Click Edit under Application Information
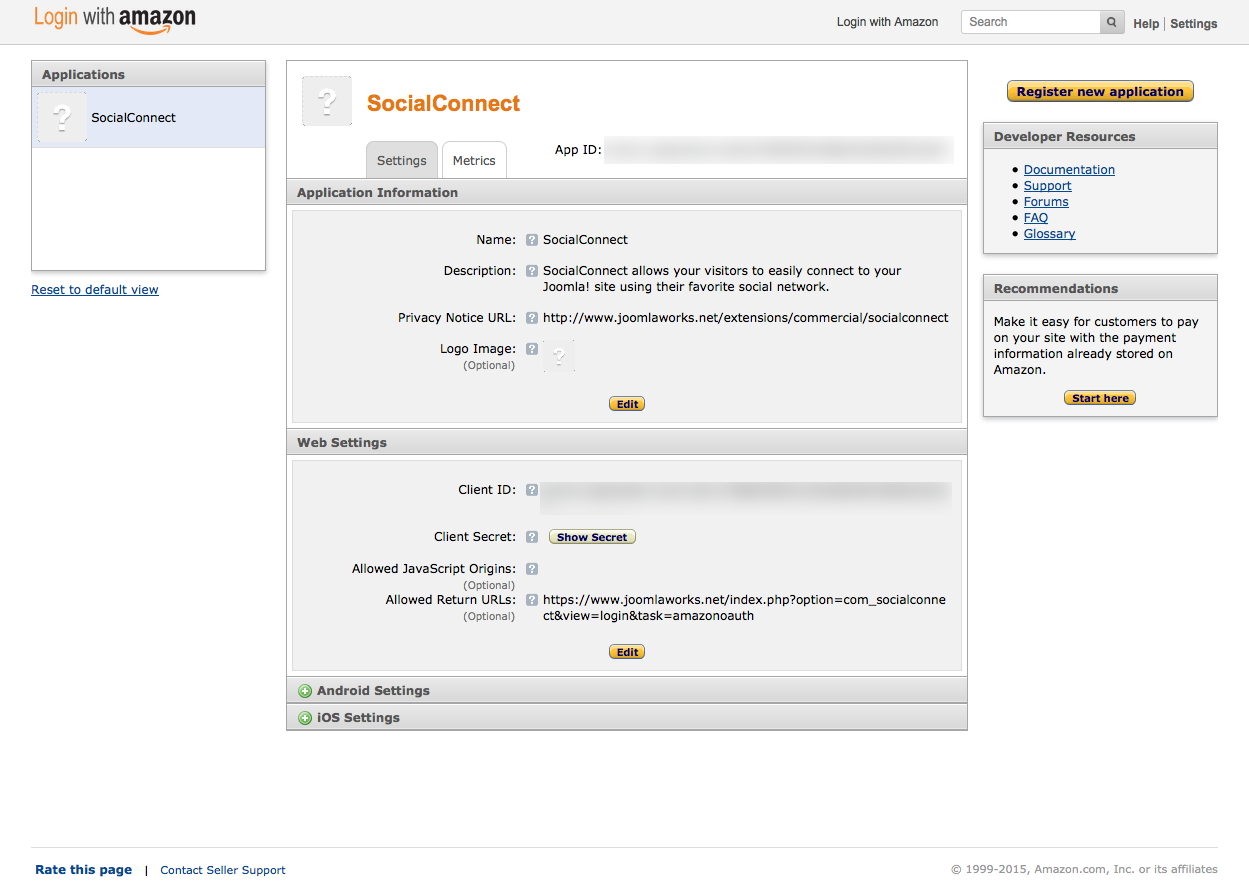 [627, 404]
